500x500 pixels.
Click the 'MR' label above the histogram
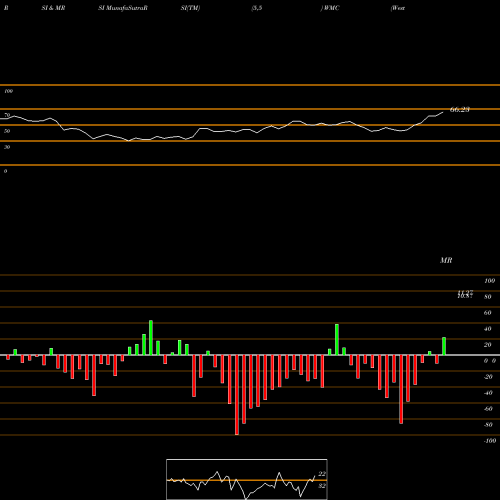coord(446,260)
